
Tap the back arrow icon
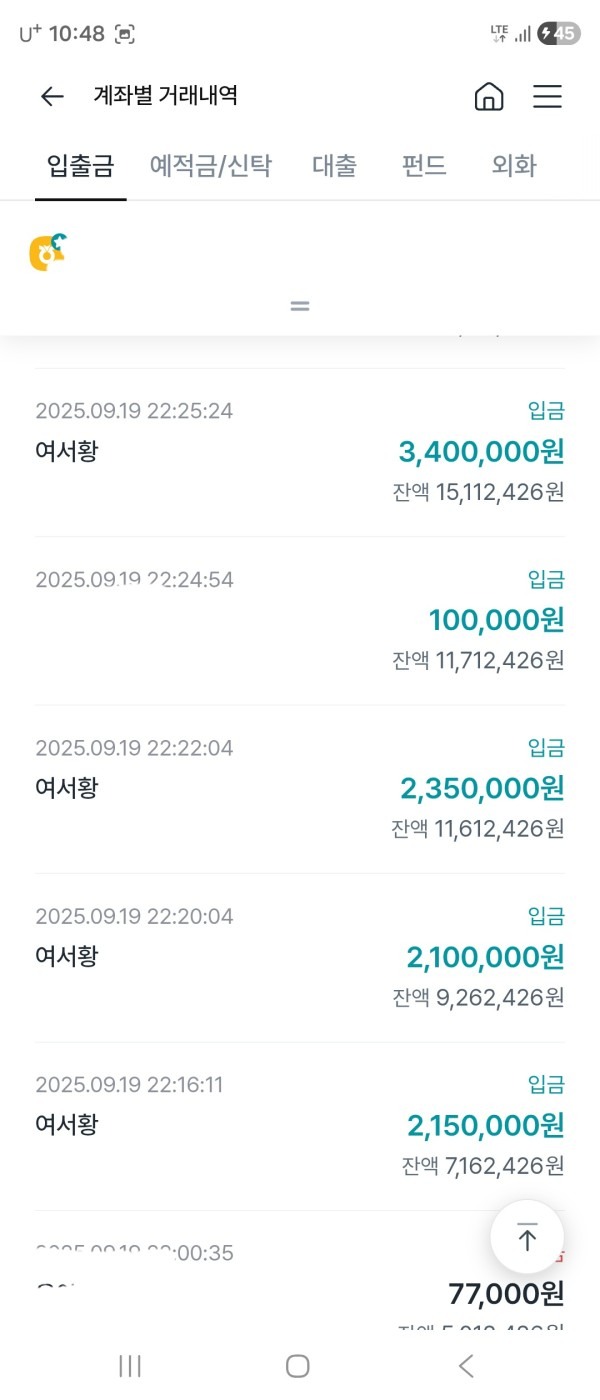52,96
